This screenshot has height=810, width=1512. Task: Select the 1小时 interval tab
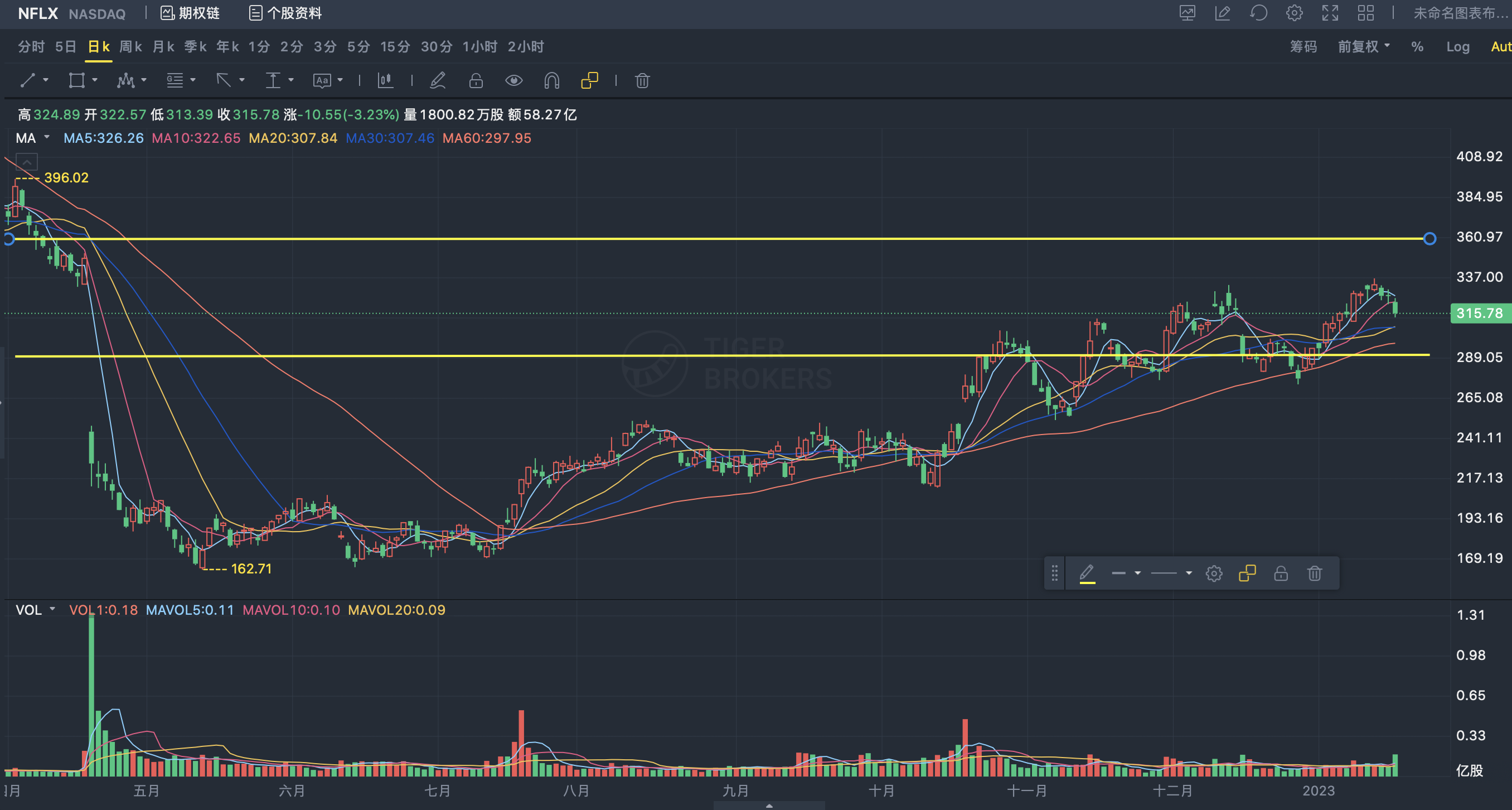(x=479, y=46)
